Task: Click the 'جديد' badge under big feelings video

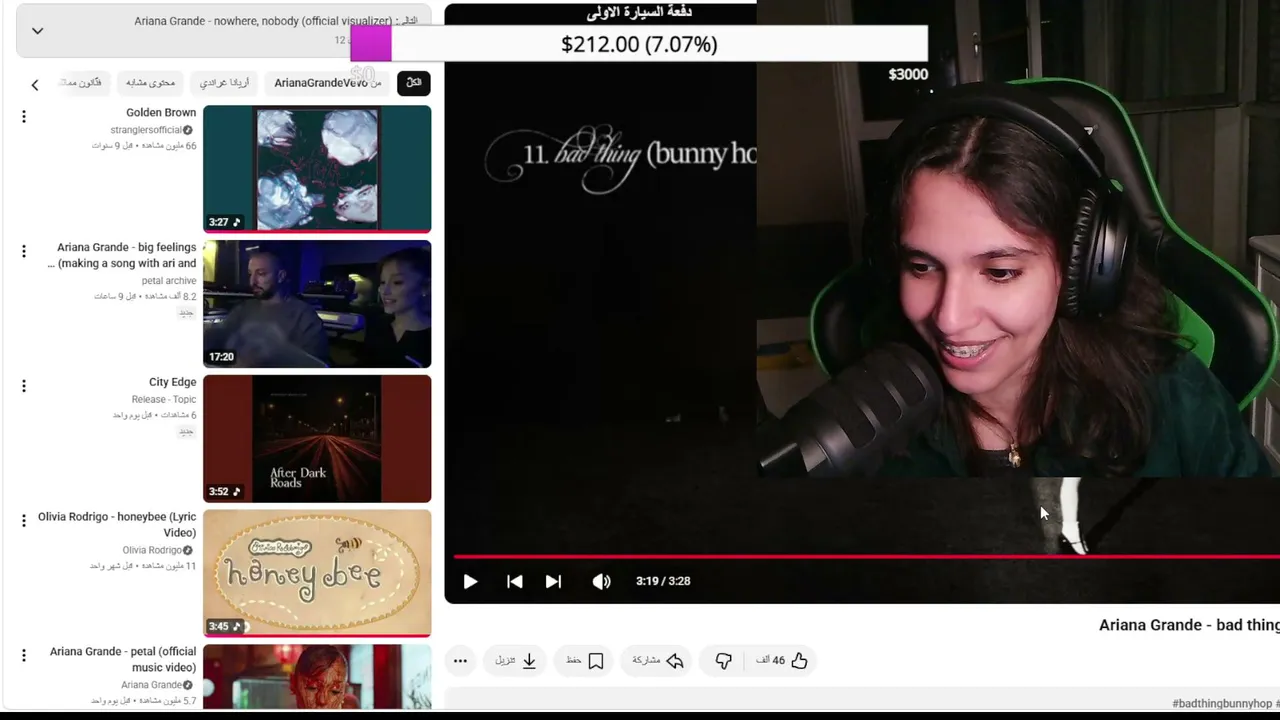Action: (x=186, y=313)
